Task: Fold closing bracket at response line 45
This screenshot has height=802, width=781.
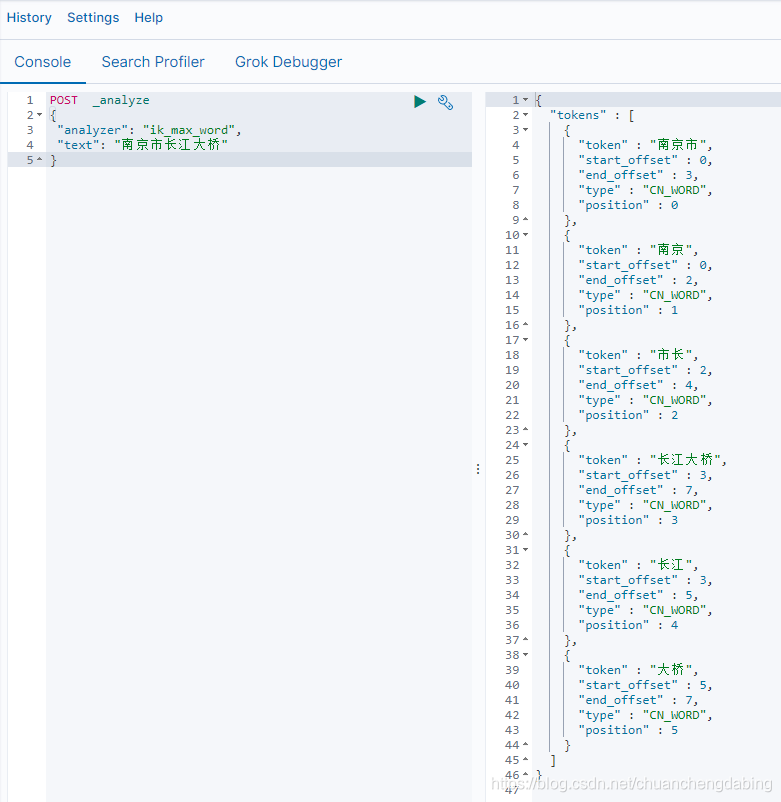Action: [525, 760]
